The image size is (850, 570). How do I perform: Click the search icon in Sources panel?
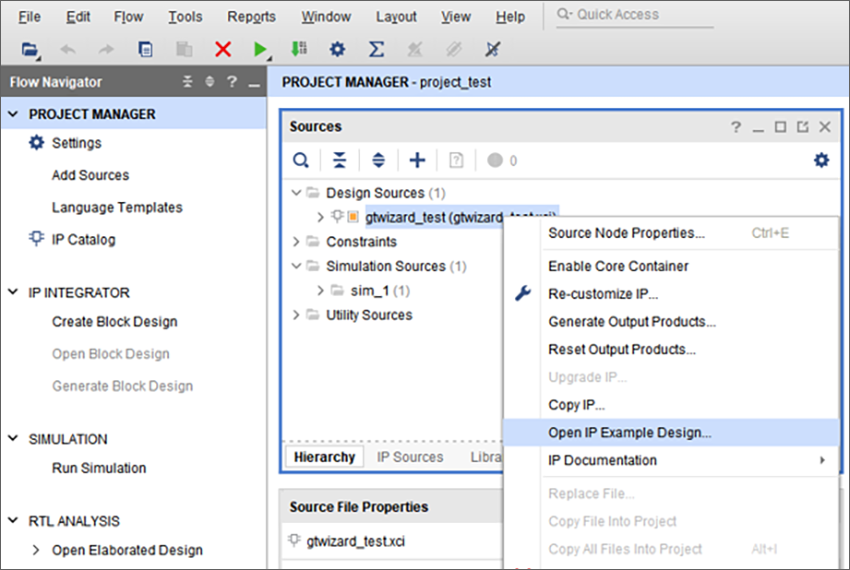click(301, 161)
